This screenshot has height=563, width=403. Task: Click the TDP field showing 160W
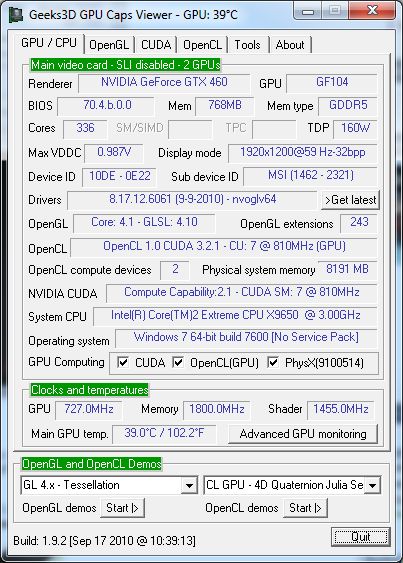[x=355, y=129]
